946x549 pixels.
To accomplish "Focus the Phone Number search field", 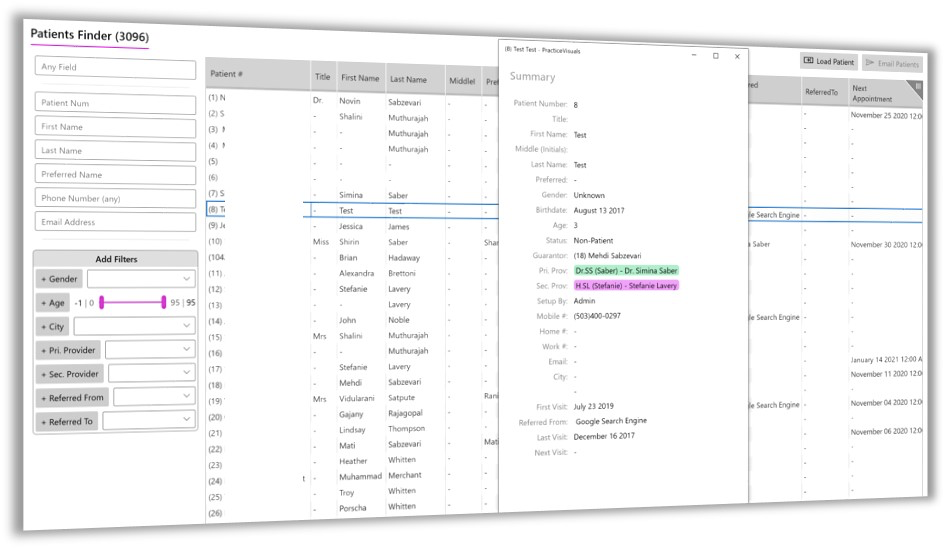I will tap(116, 198).
